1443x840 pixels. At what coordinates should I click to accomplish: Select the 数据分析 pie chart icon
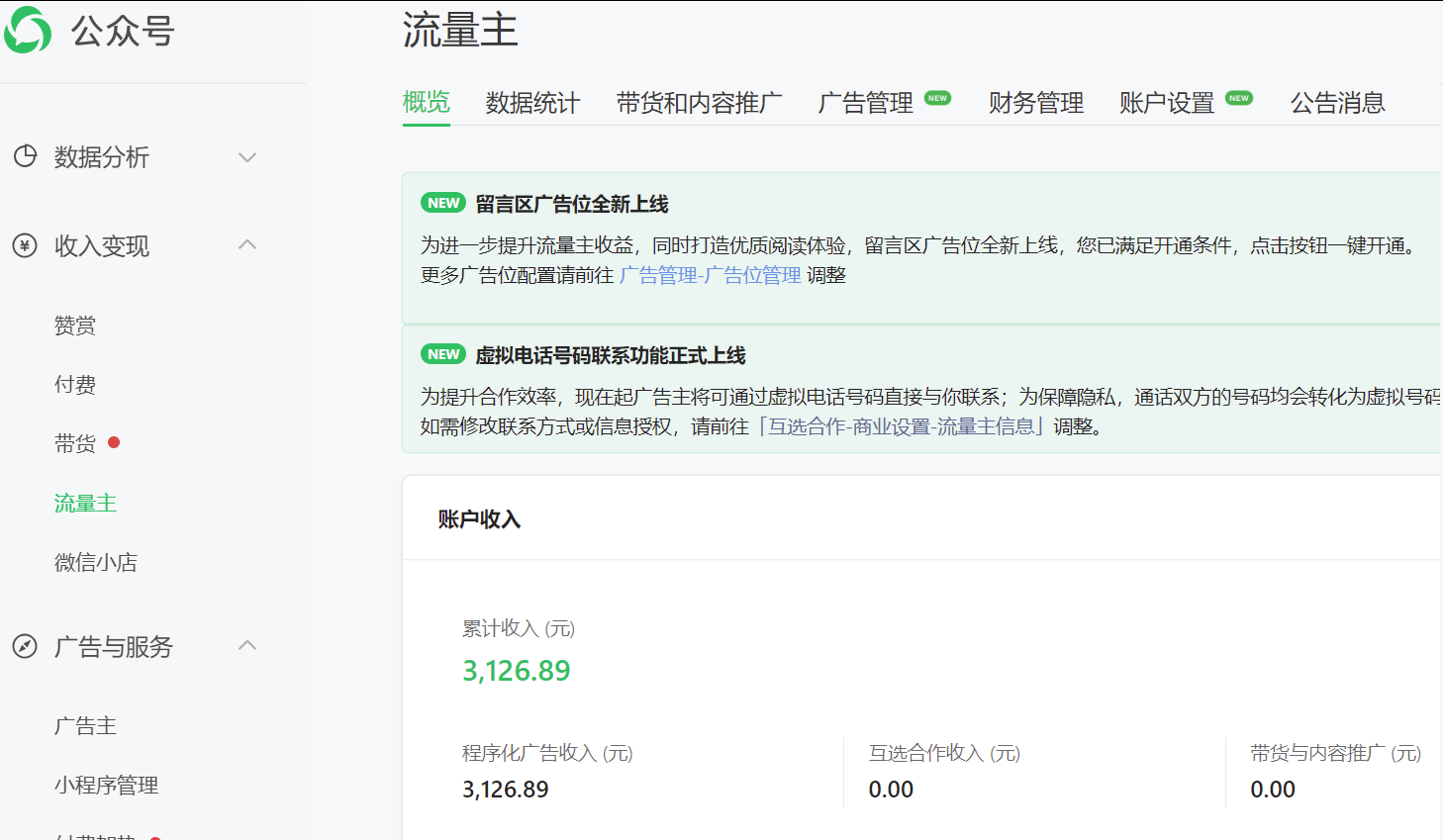pos(25,156)
